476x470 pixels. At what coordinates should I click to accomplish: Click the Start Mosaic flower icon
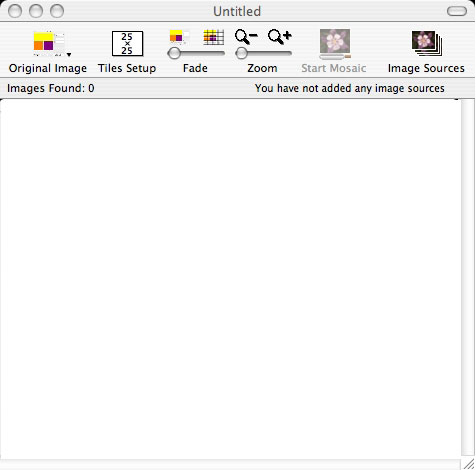335,44
